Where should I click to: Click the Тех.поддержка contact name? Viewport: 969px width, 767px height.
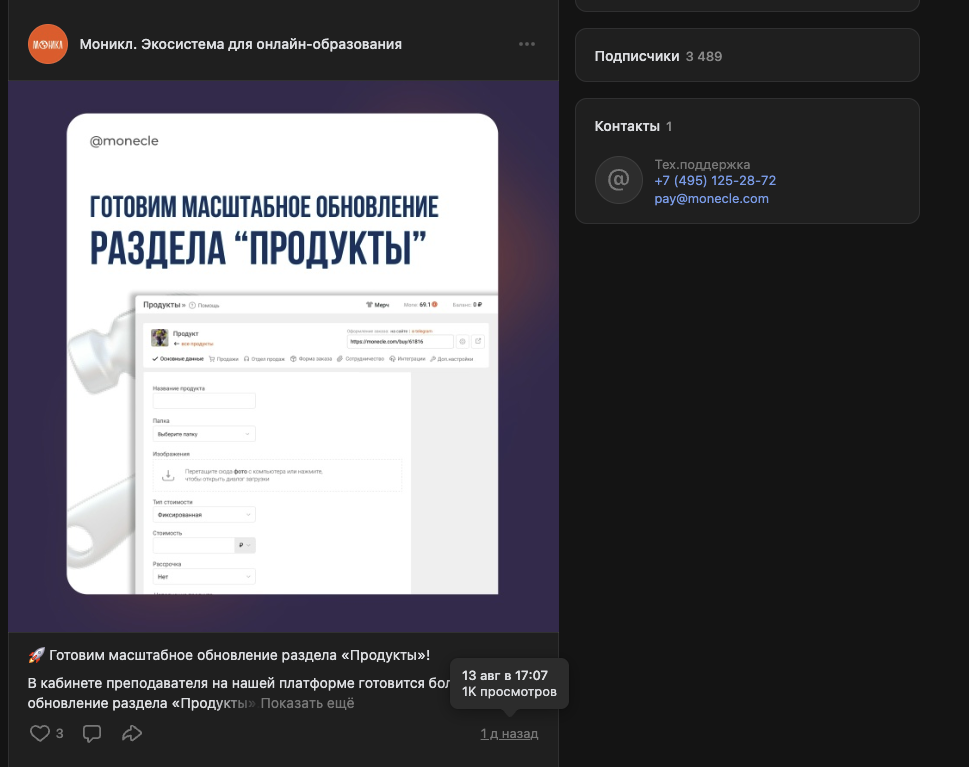pyautogui.click(x=702, y=164)
